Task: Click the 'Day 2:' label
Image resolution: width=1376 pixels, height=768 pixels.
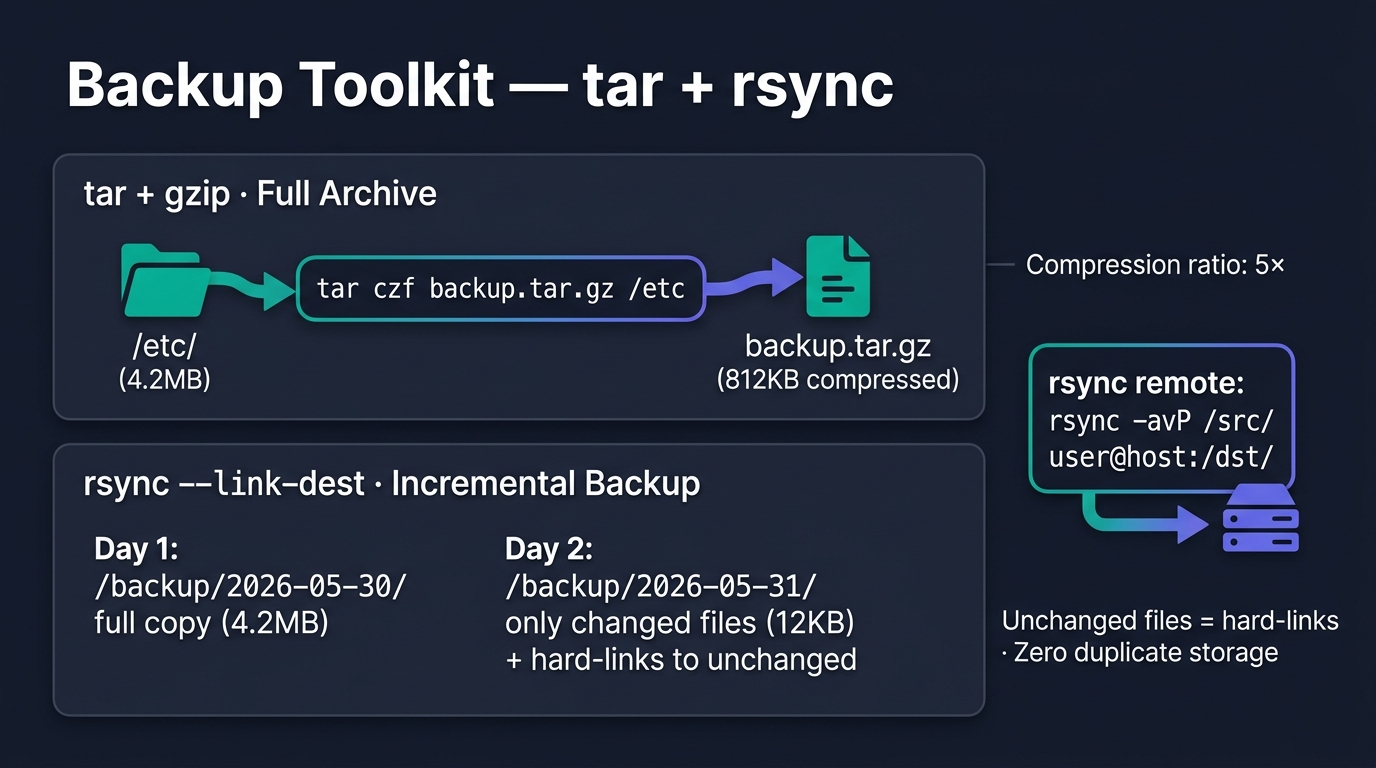Action: (549, 549)
